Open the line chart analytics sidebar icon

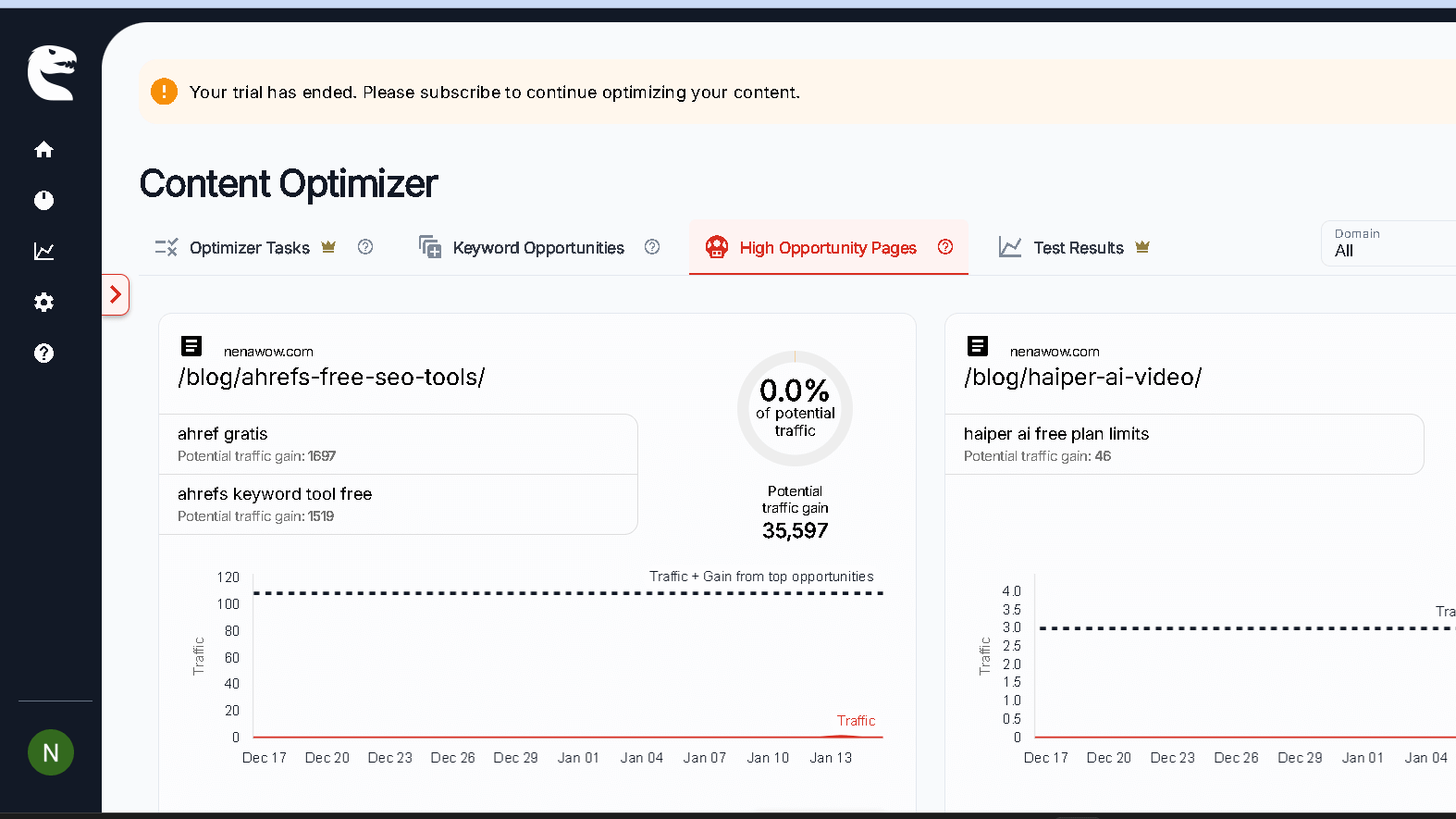tap(43, 251)
